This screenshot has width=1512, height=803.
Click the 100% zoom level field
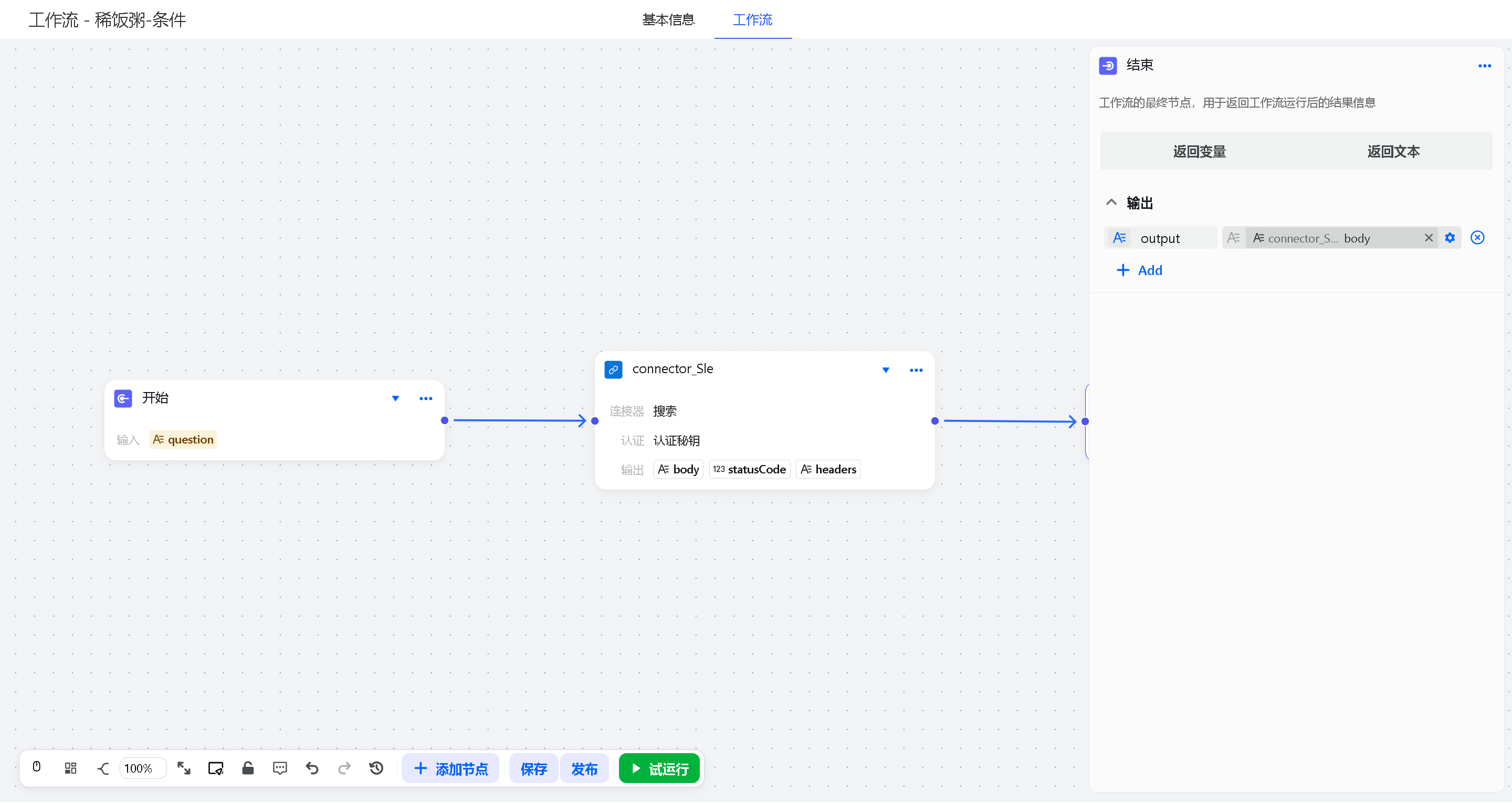(141, 768)
